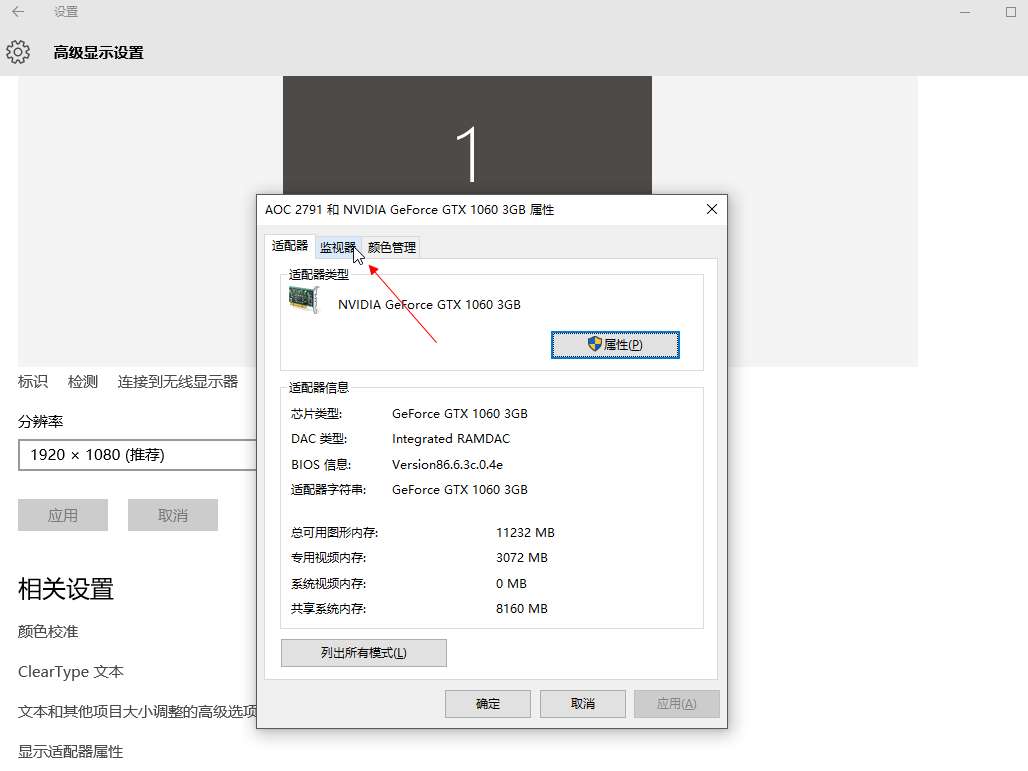Close the adapter properties dialog
The width and height of the screenshot is (1028, 771).
pos(712,210)
